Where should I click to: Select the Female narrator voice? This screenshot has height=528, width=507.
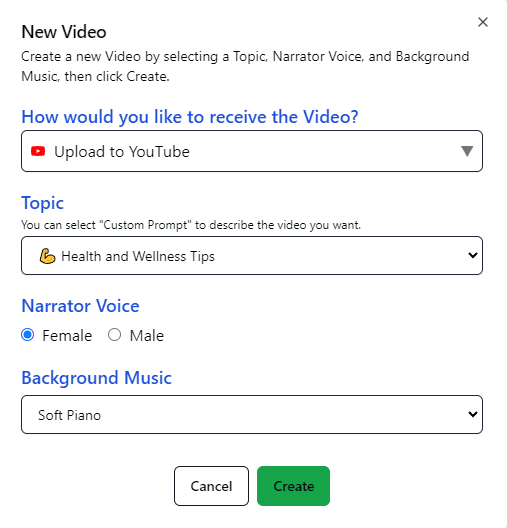pyautogui.click(x=28, y=335)
